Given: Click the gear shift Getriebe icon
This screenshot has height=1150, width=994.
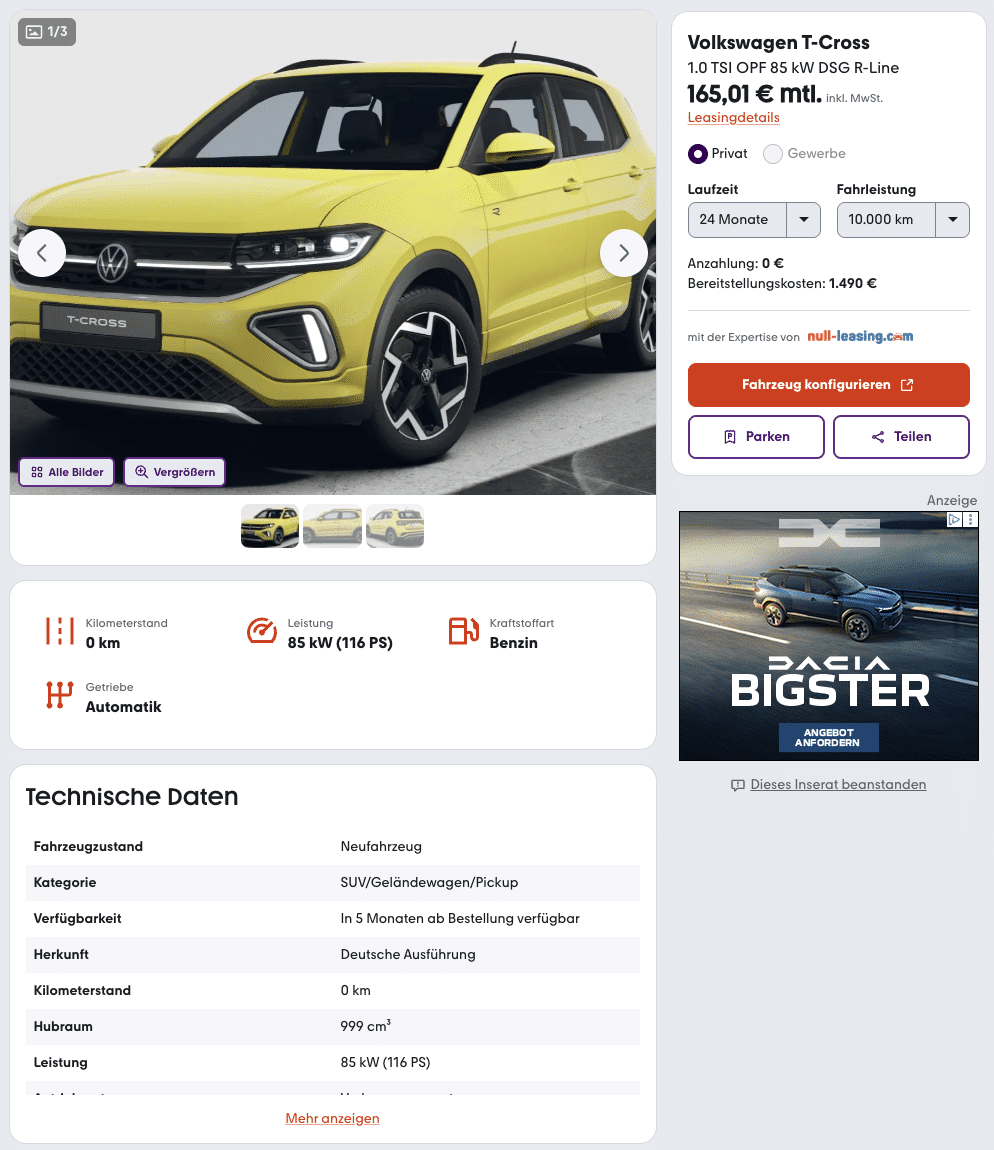Looking at the screenshot, I should click(x=59, y=695).
